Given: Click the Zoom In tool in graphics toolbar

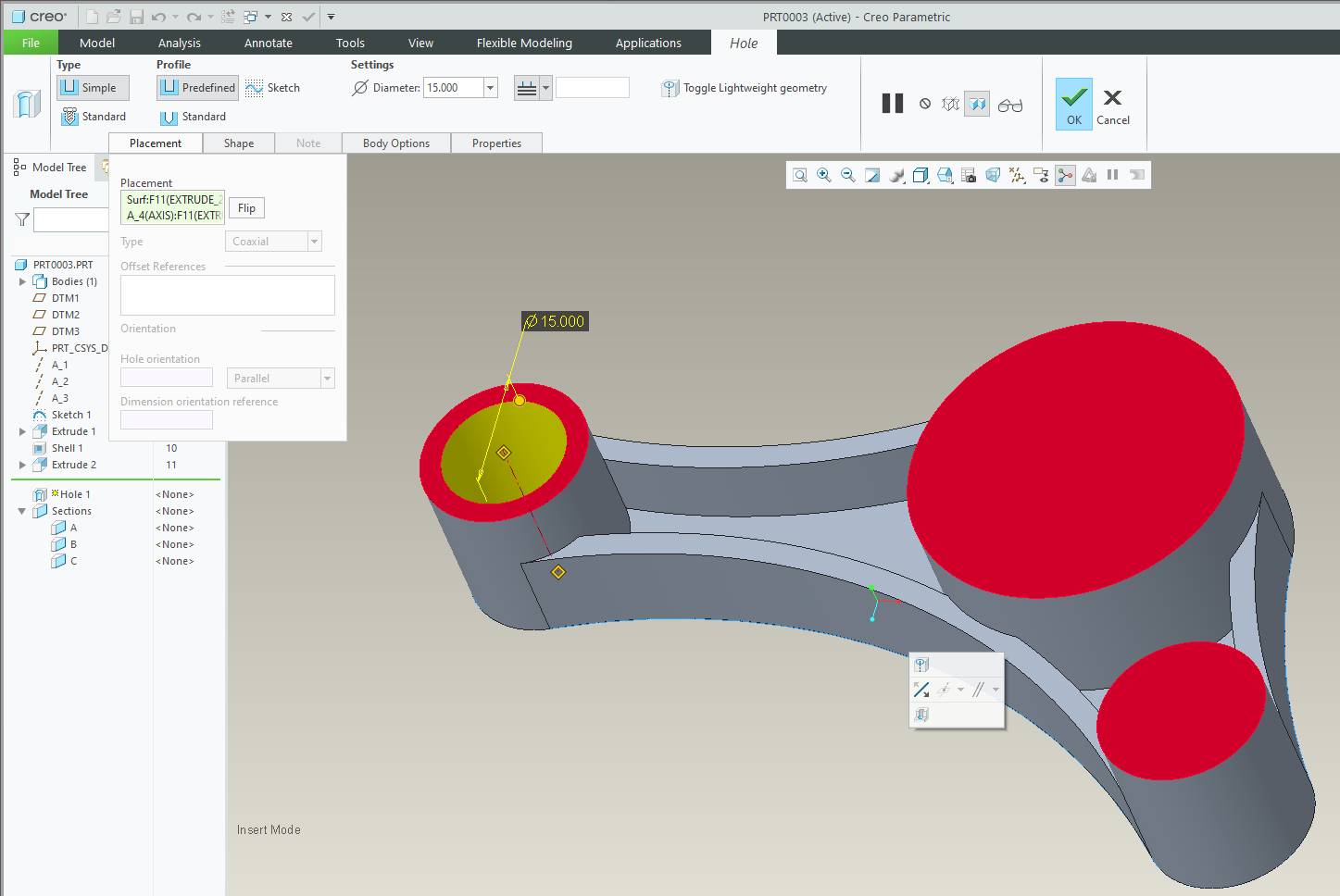Looking at the screenshot, I should point(824,174).
